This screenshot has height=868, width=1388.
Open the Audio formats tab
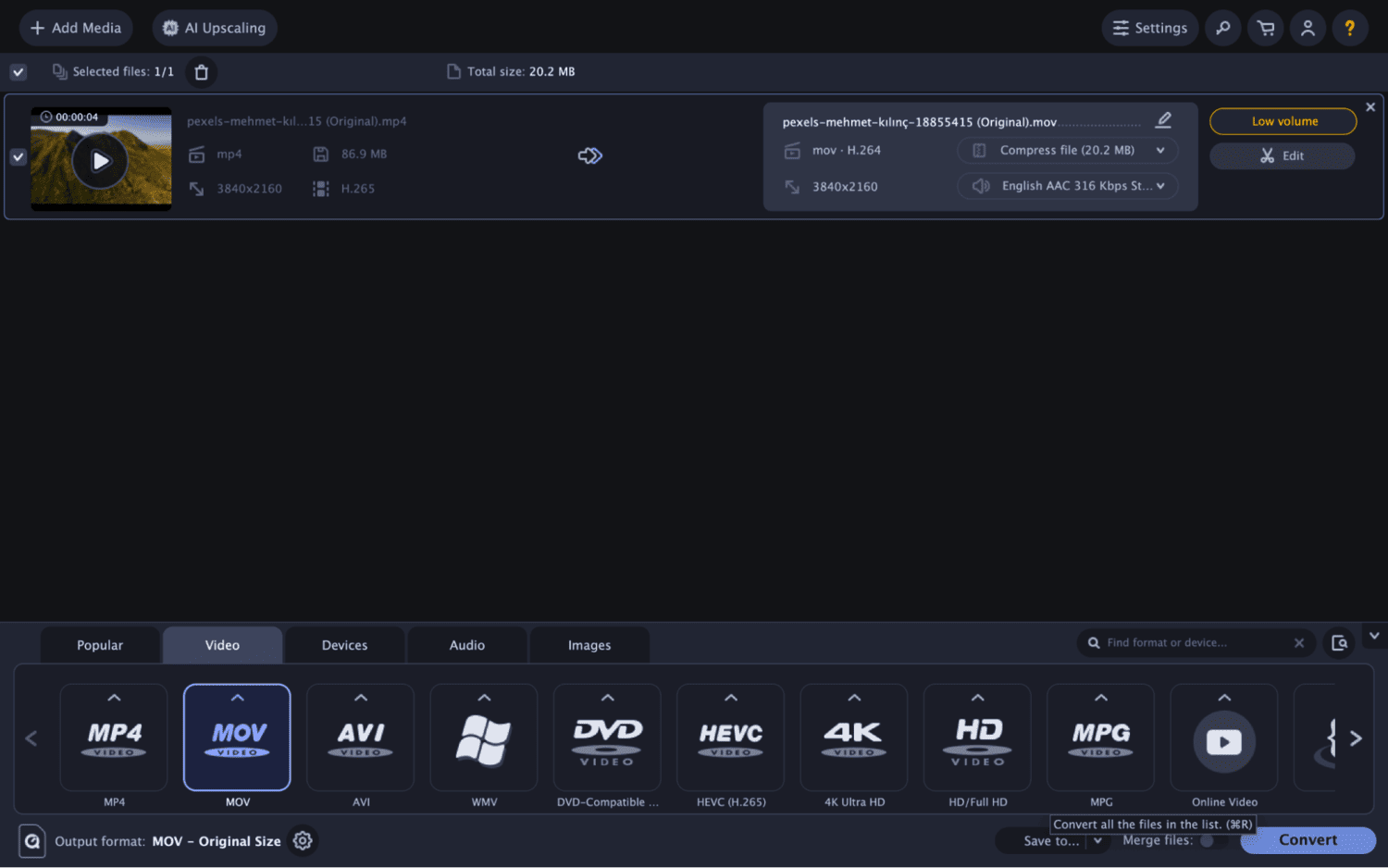tap(466, 644)
